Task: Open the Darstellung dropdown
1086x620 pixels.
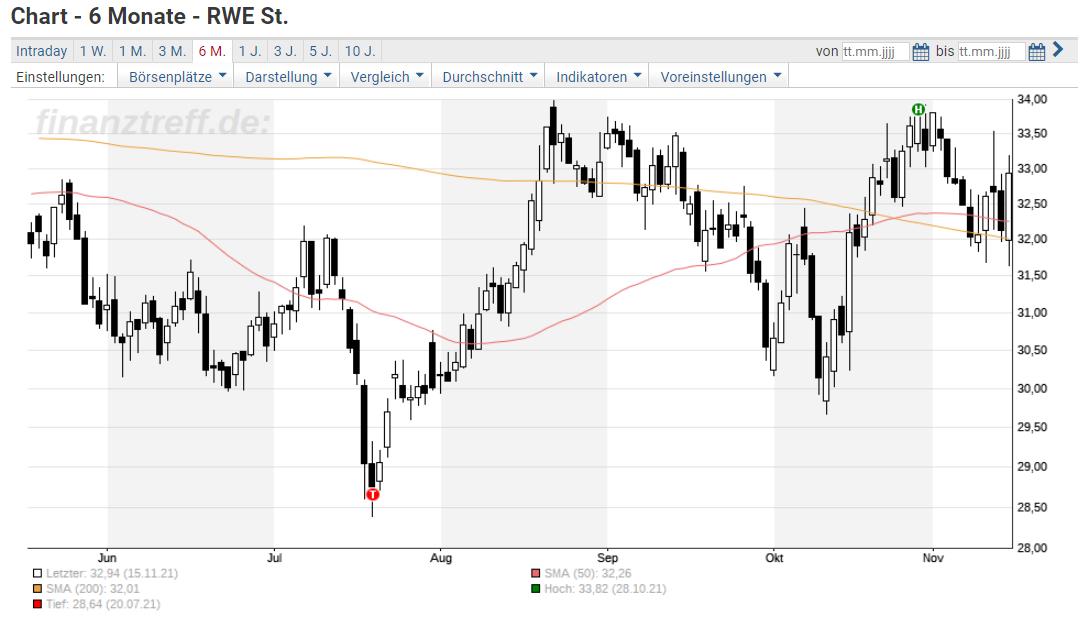Action: pos(287,77)
